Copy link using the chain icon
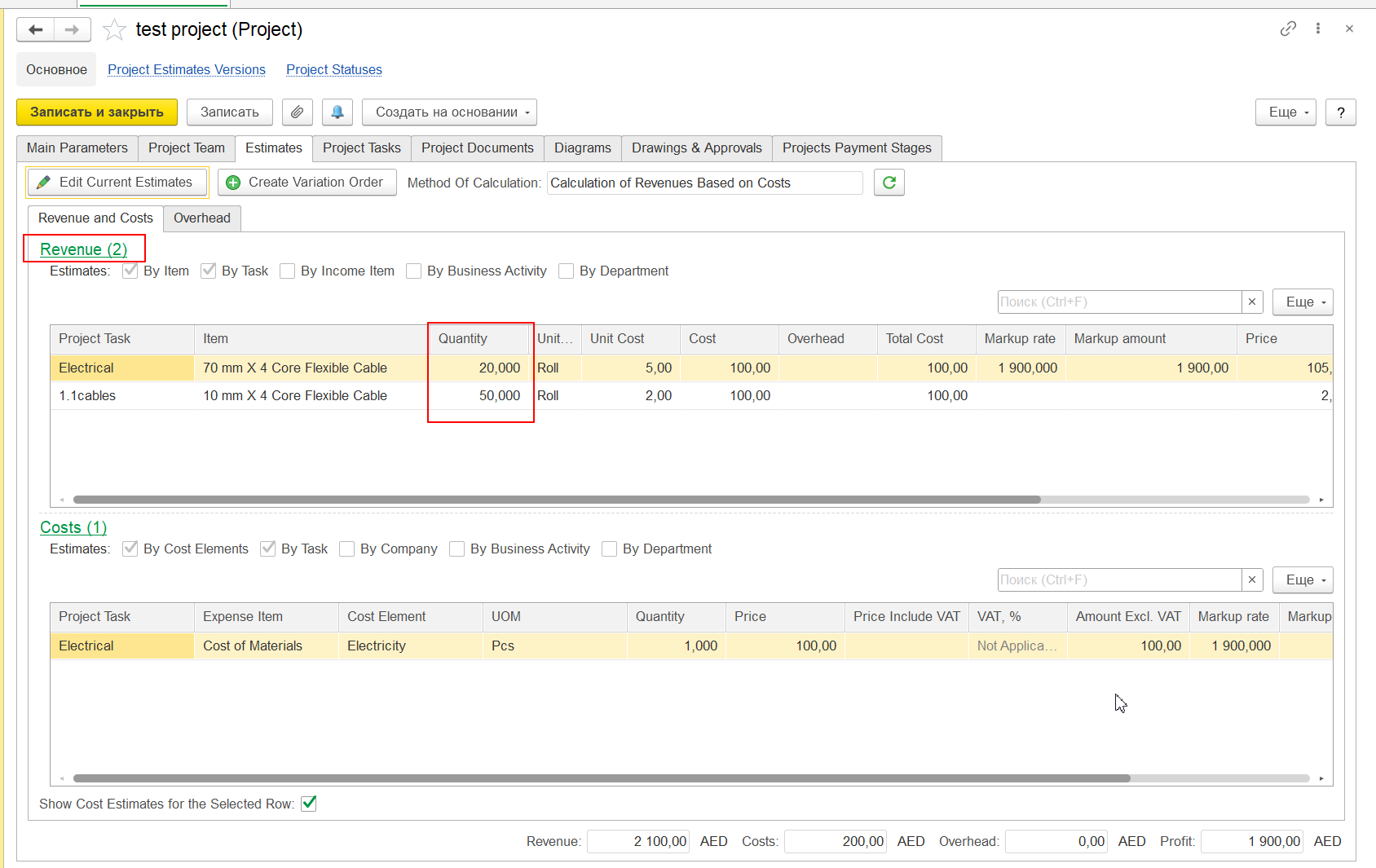Viewport: 1376px width, 868px height. click(x=1287, y=29)
